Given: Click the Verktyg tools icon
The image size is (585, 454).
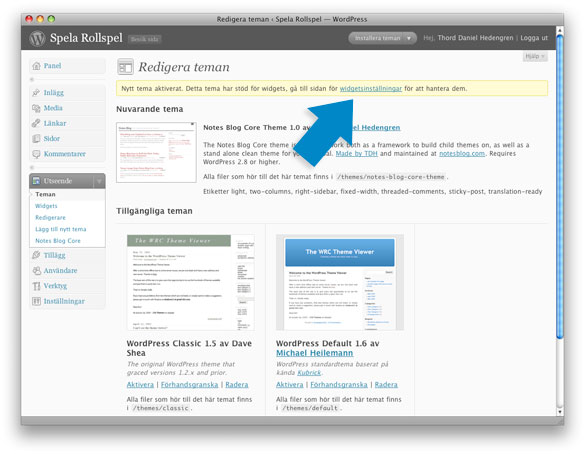Looking at the screenshot, I should coord(36,286).
